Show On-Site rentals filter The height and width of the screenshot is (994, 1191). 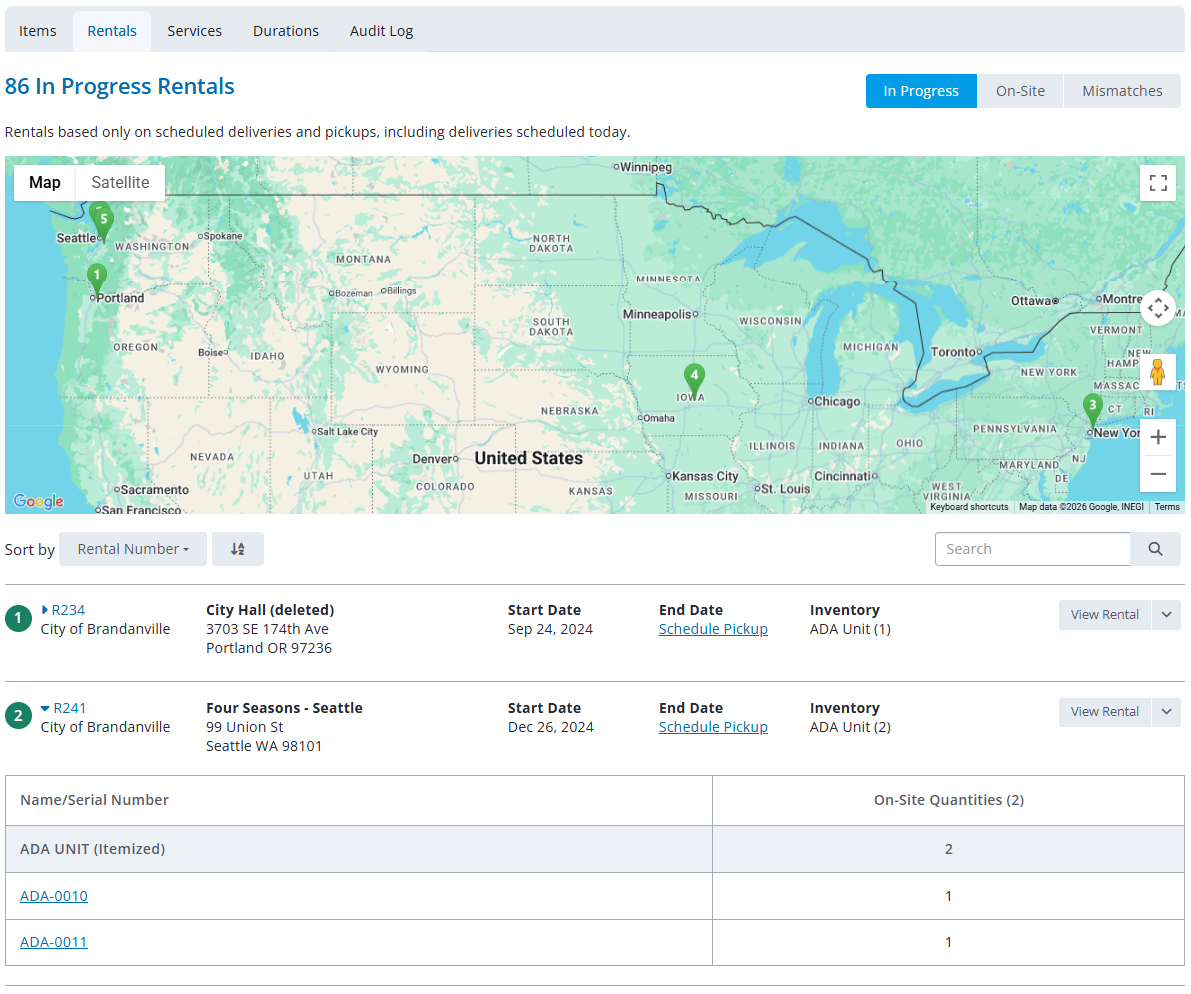coord(1020,91)
